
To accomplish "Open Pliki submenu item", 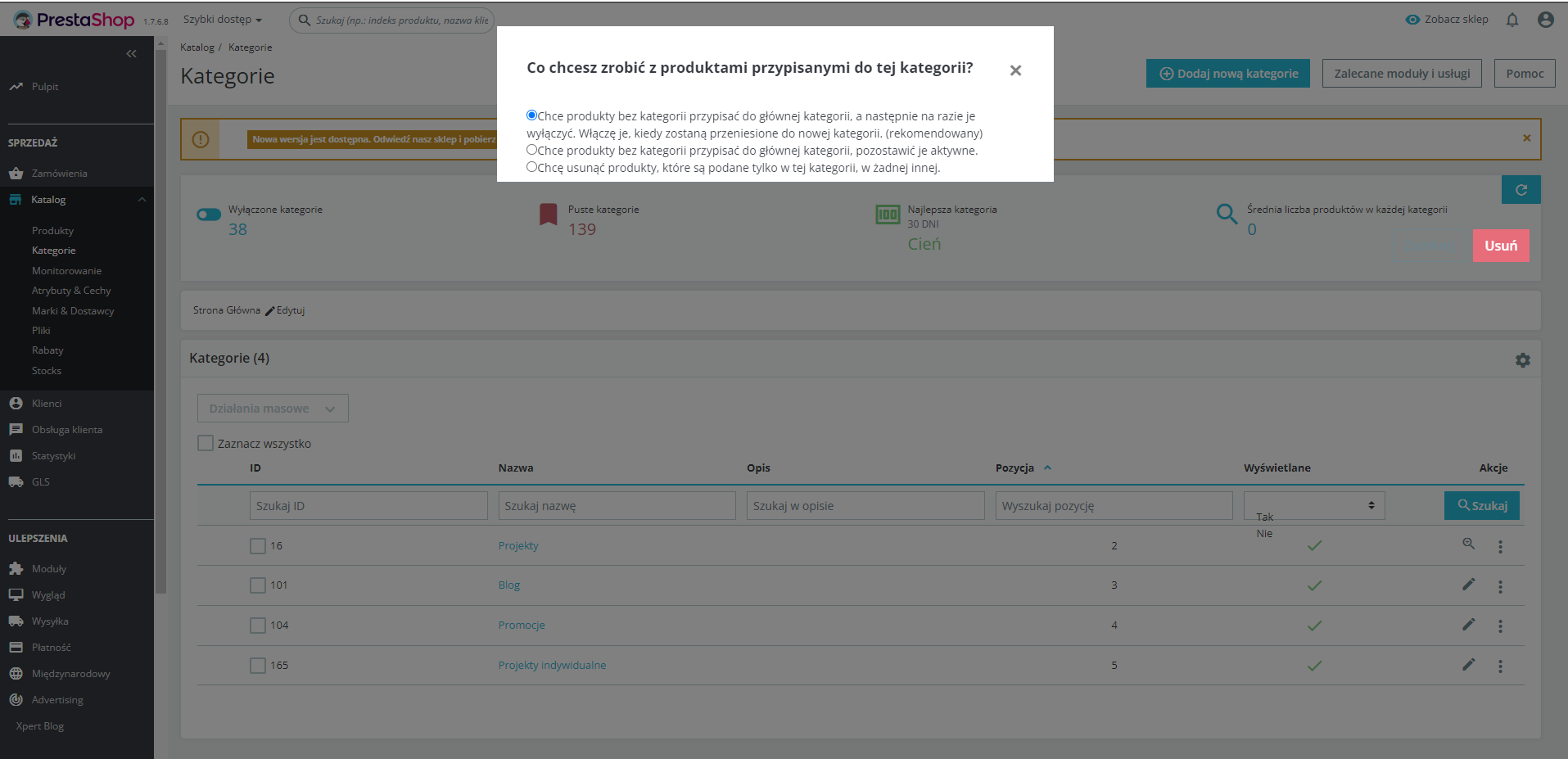I will click(41, 331).
